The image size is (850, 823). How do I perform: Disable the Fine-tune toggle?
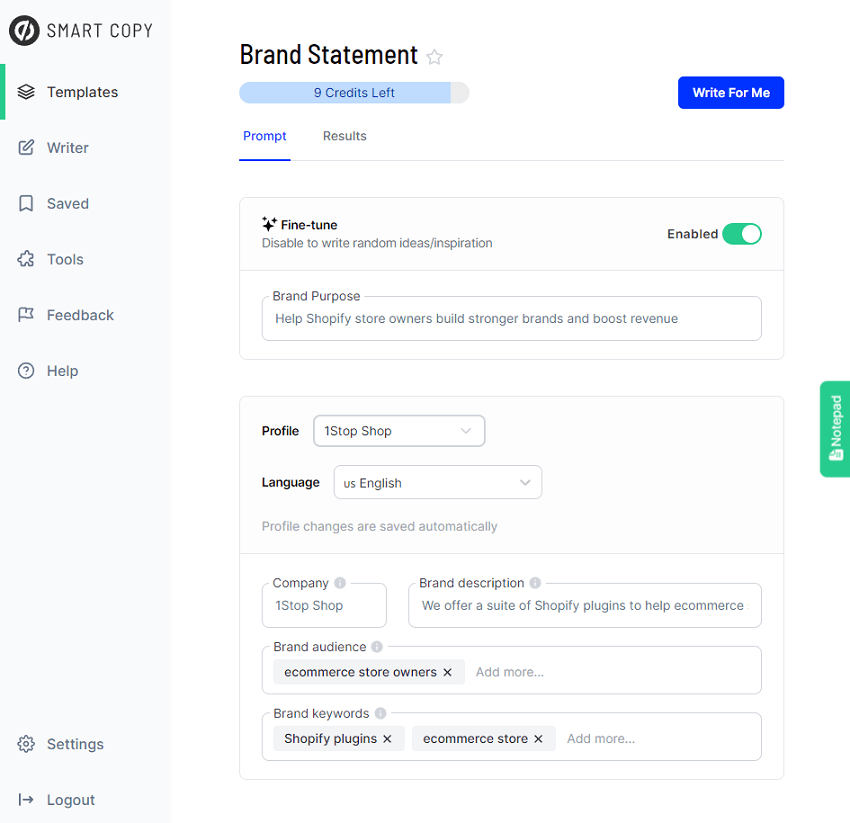click(x=742, y=233)
